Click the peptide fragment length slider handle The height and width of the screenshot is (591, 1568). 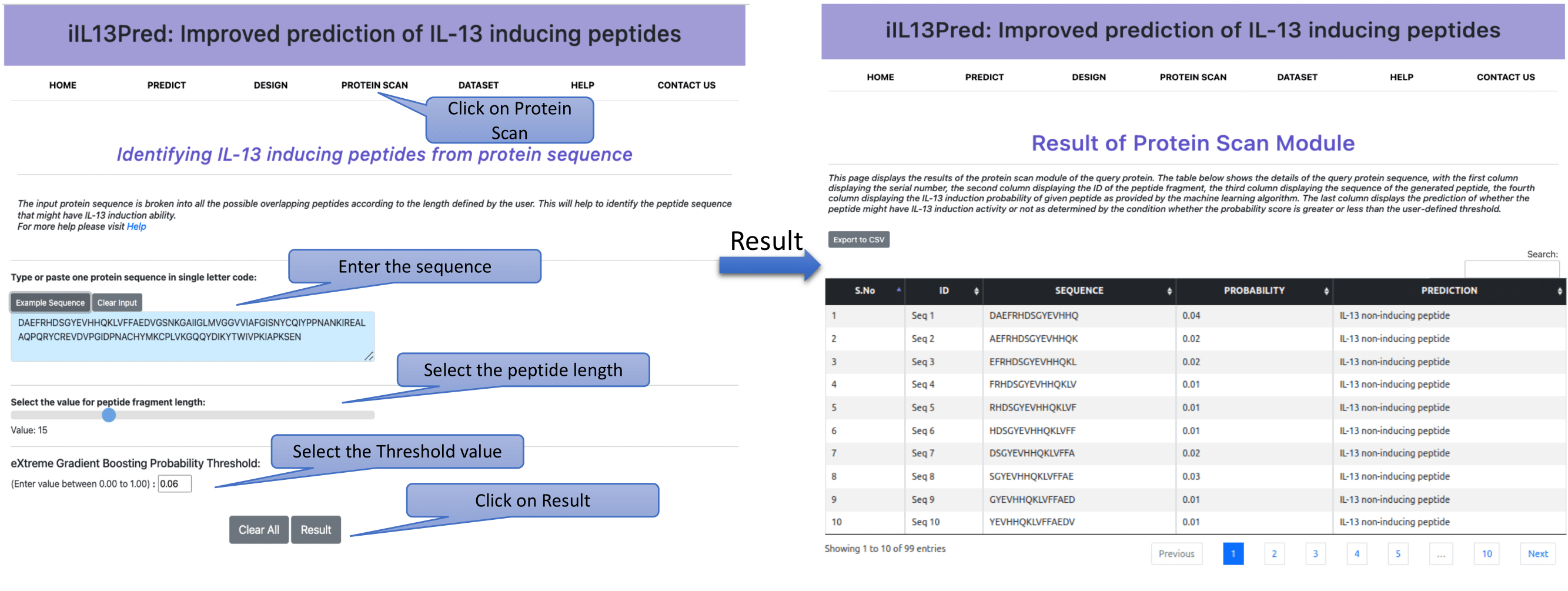(109, 415)
